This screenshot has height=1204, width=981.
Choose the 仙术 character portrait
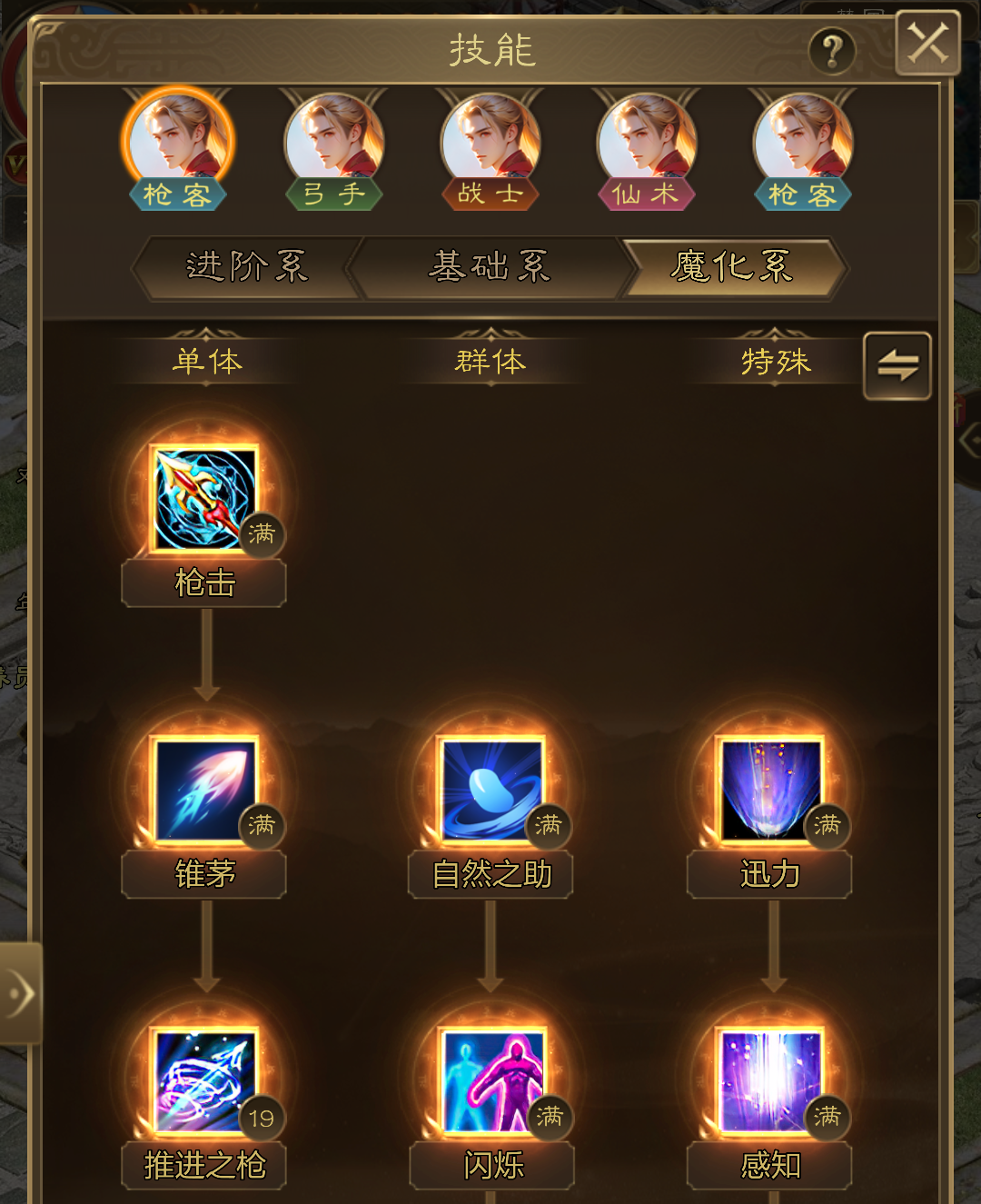[x=647, y=149]
